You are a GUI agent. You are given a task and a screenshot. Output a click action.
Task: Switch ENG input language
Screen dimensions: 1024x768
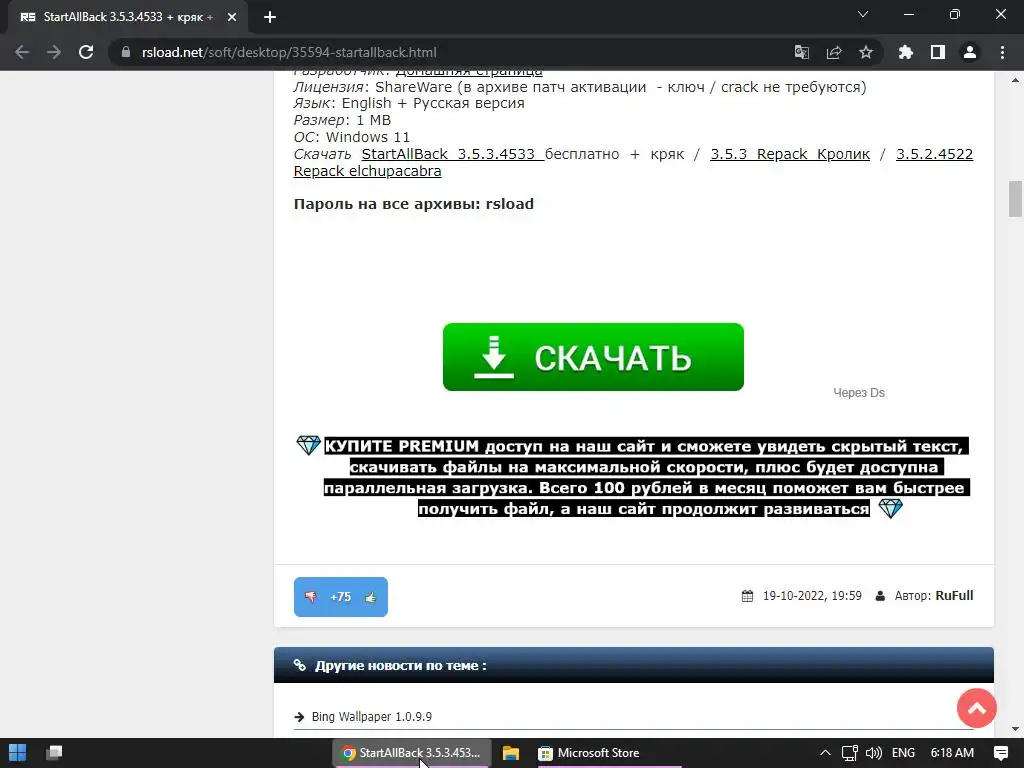903,753
